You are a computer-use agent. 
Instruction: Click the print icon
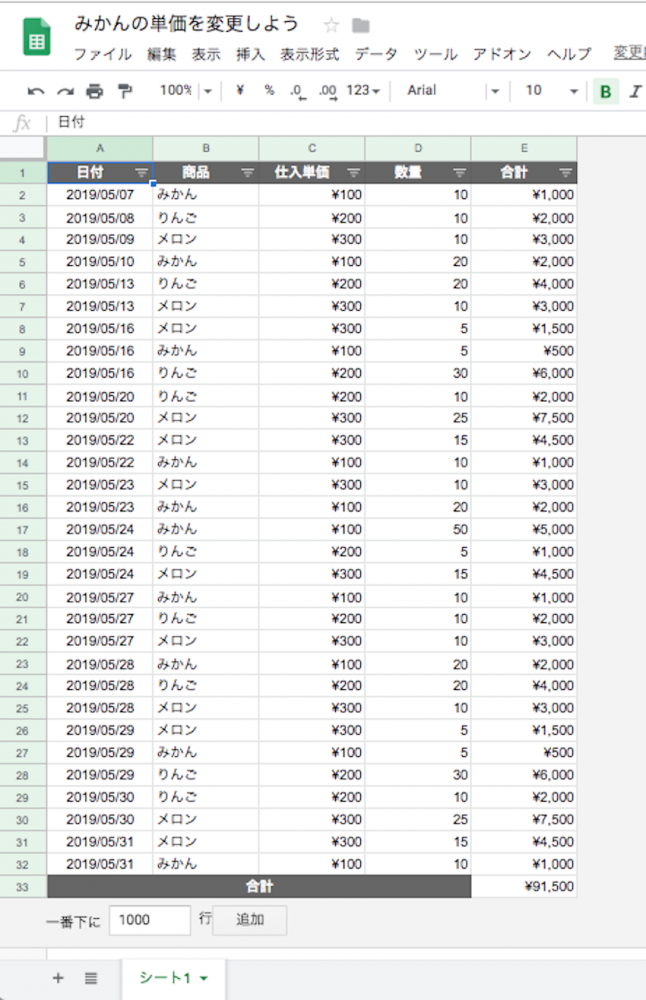94,91
